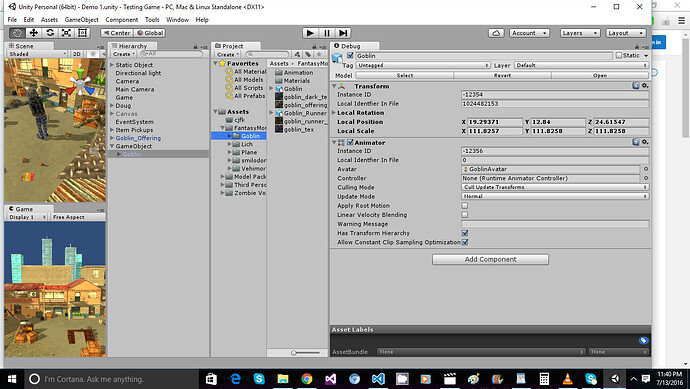
Task: Open the Hierarchy Create menu button
Action: click(124, 54)
